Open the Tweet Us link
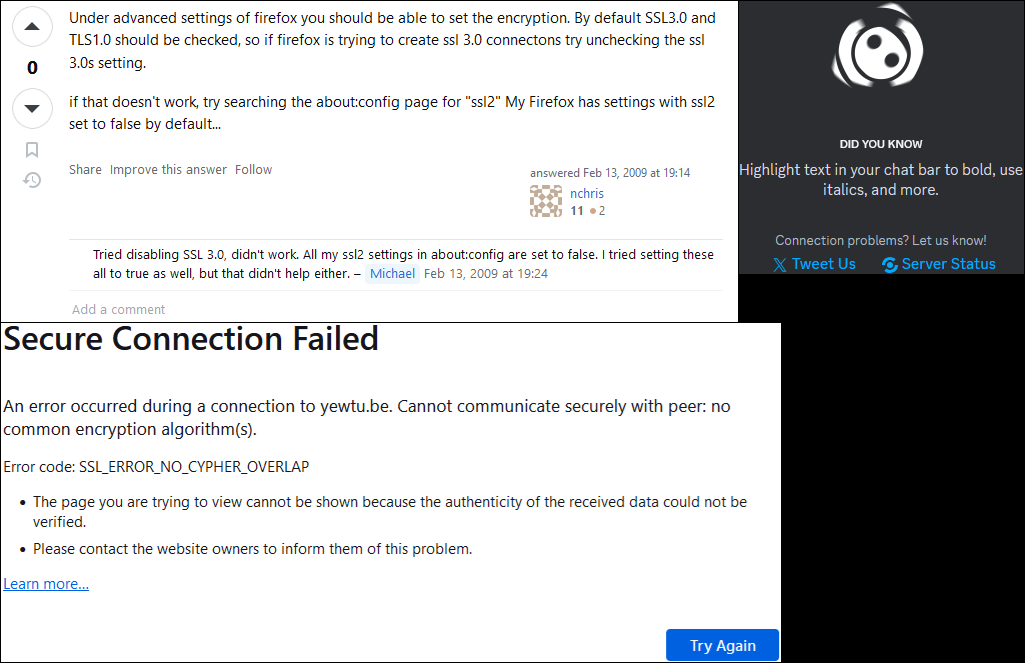Image resolution: width=1025 pixels, height=663 pixels. click(823, 264)
